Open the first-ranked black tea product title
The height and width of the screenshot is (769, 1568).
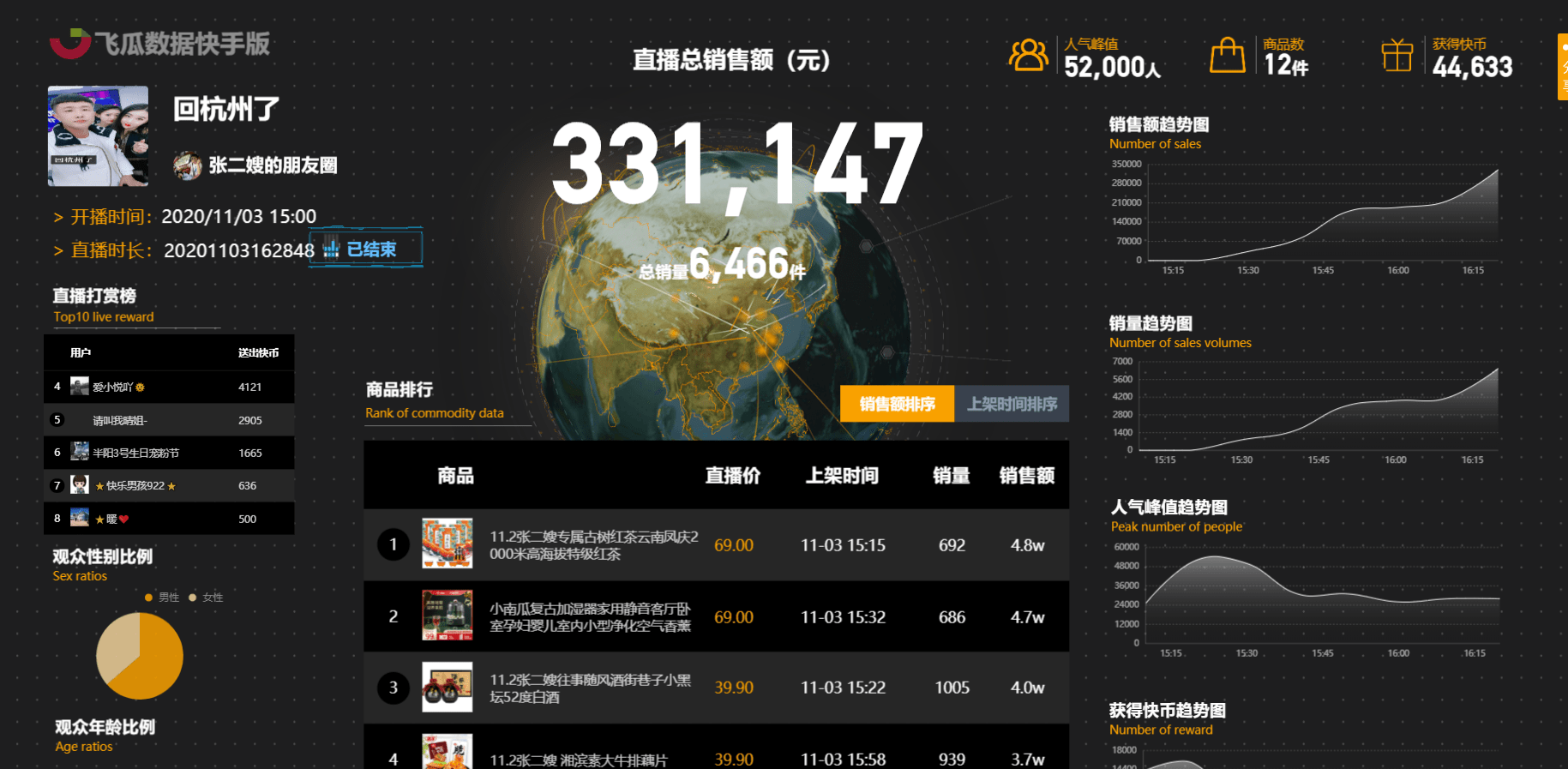point(593,545)
